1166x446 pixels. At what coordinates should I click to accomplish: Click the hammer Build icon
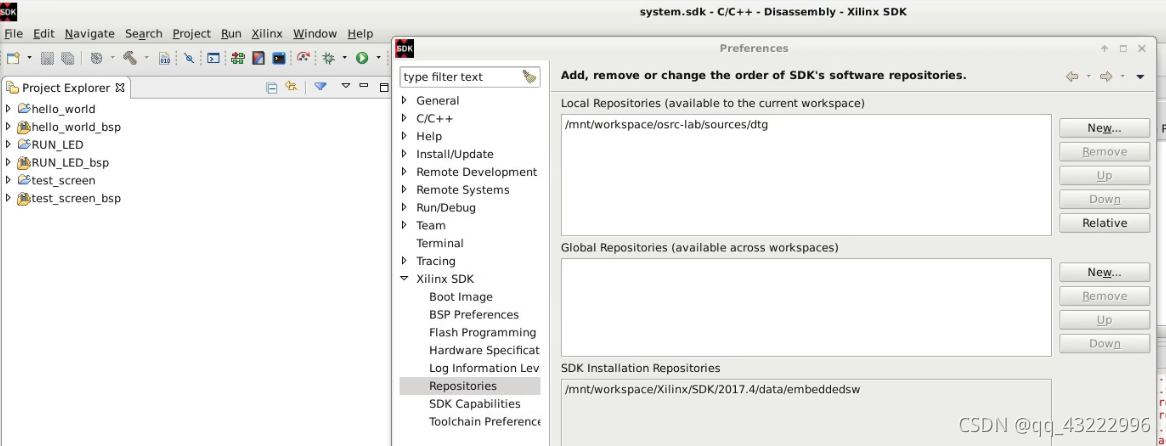coord(130,58)
